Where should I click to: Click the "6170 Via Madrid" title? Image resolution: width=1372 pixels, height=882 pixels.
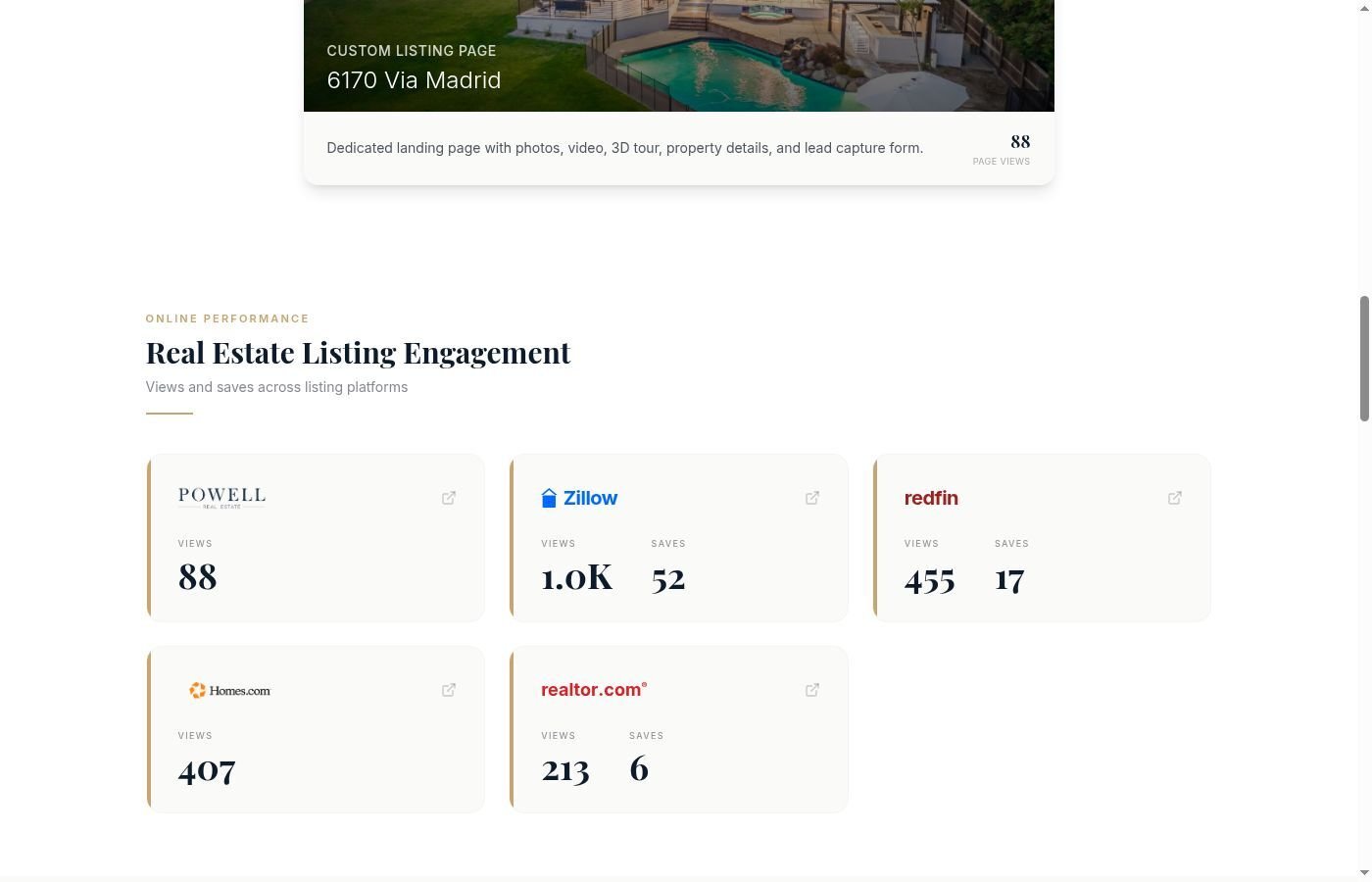[x=414, y=80]
